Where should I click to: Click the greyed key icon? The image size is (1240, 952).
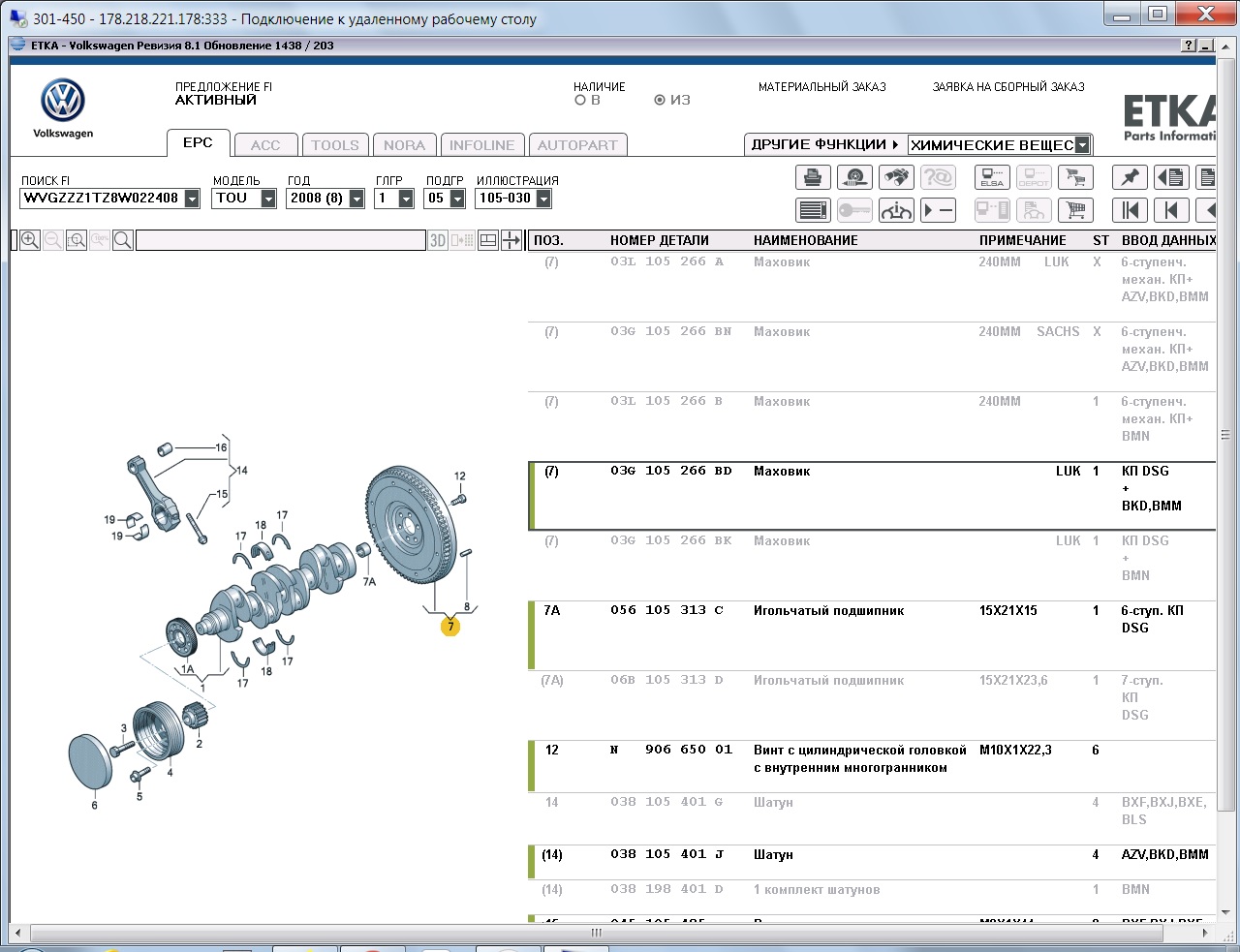pos(854,210)
